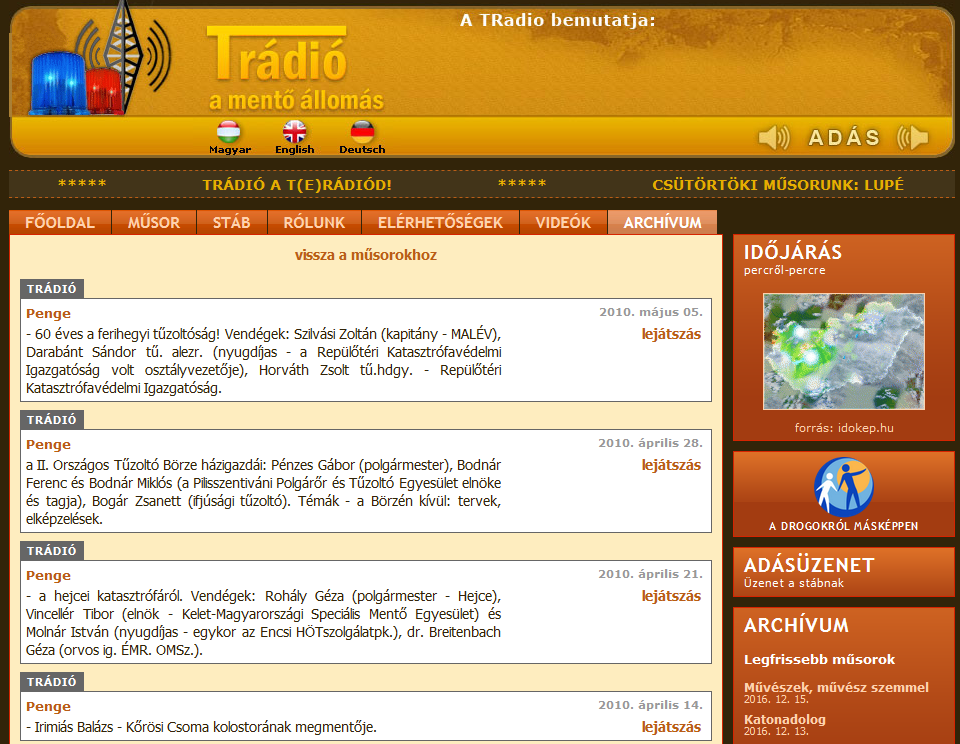Play the 2010. május 05. Penge episode
Viewport: 960px width, 744px height.
click(671, 334)
